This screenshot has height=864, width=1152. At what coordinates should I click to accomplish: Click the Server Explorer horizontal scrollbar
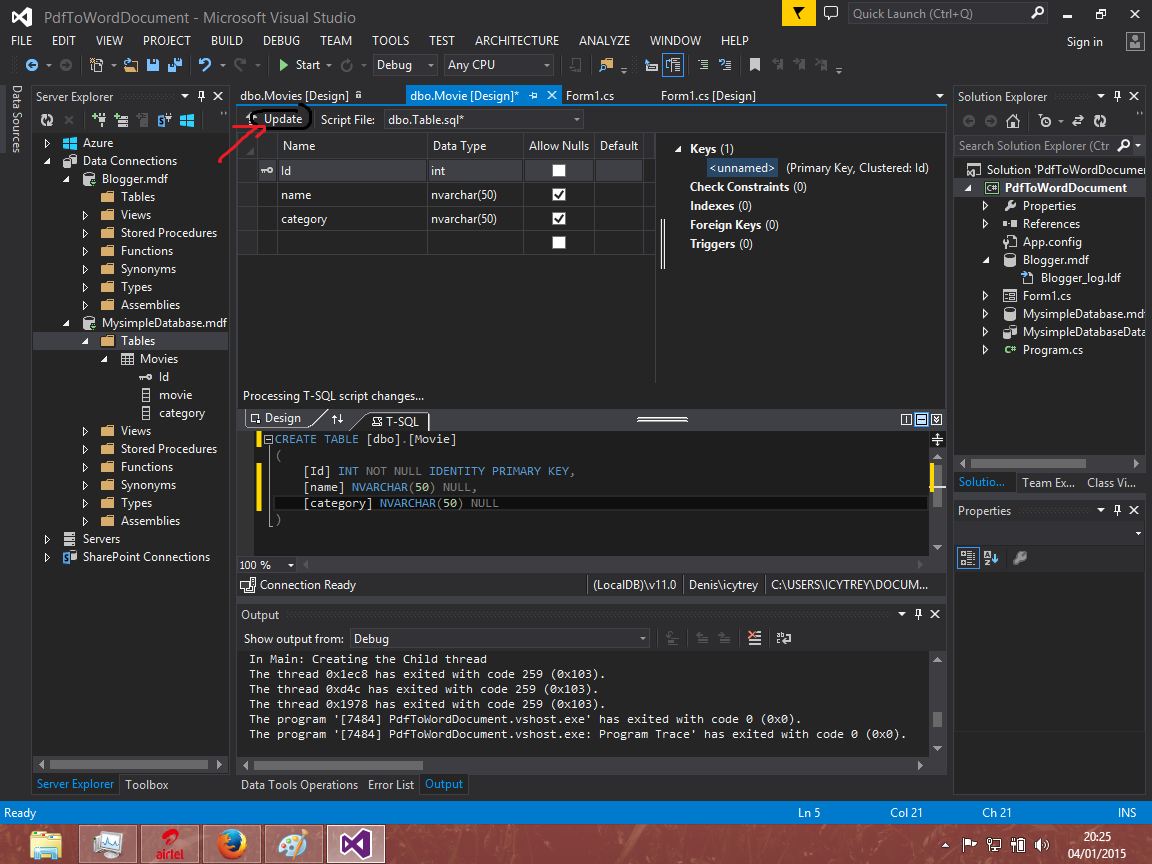pyautogui.click(x=130, y=765)
